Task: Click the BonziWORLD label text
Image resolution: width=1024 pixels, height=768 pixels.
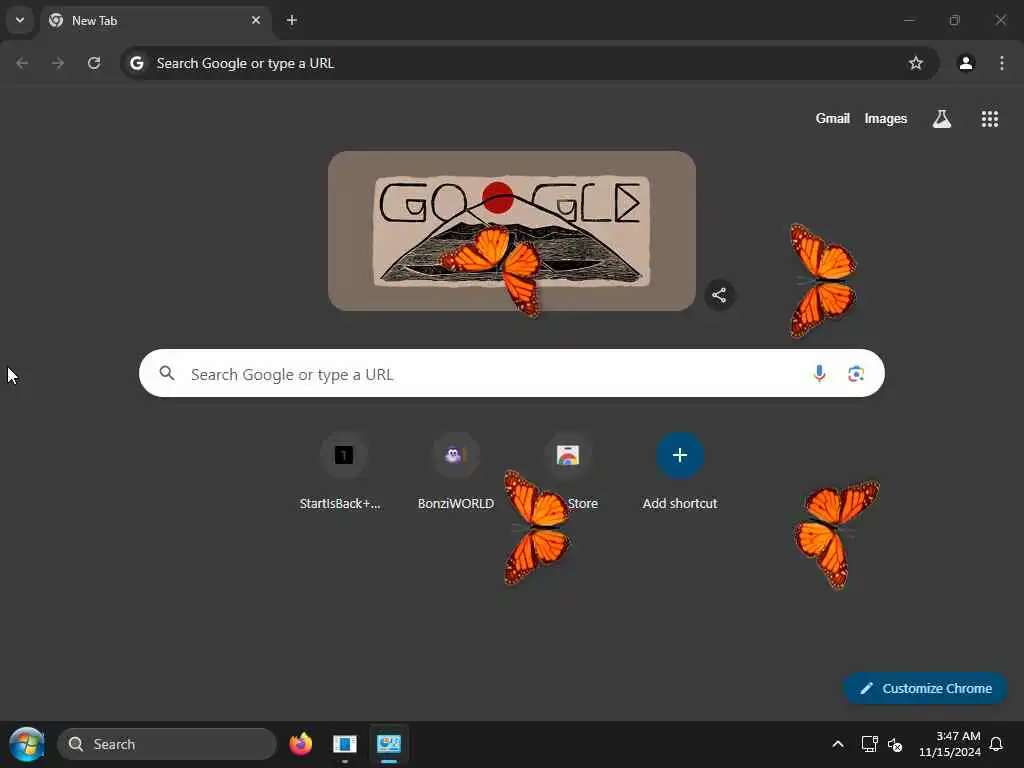Action: (456, 504)
